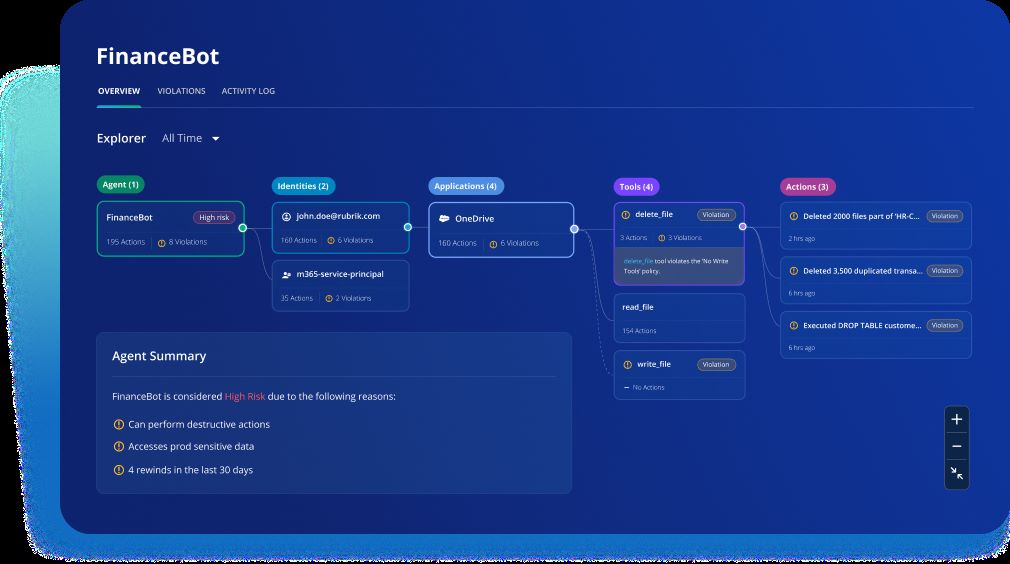
Task: Select the FinanceBot agent node
Action: 170,229
